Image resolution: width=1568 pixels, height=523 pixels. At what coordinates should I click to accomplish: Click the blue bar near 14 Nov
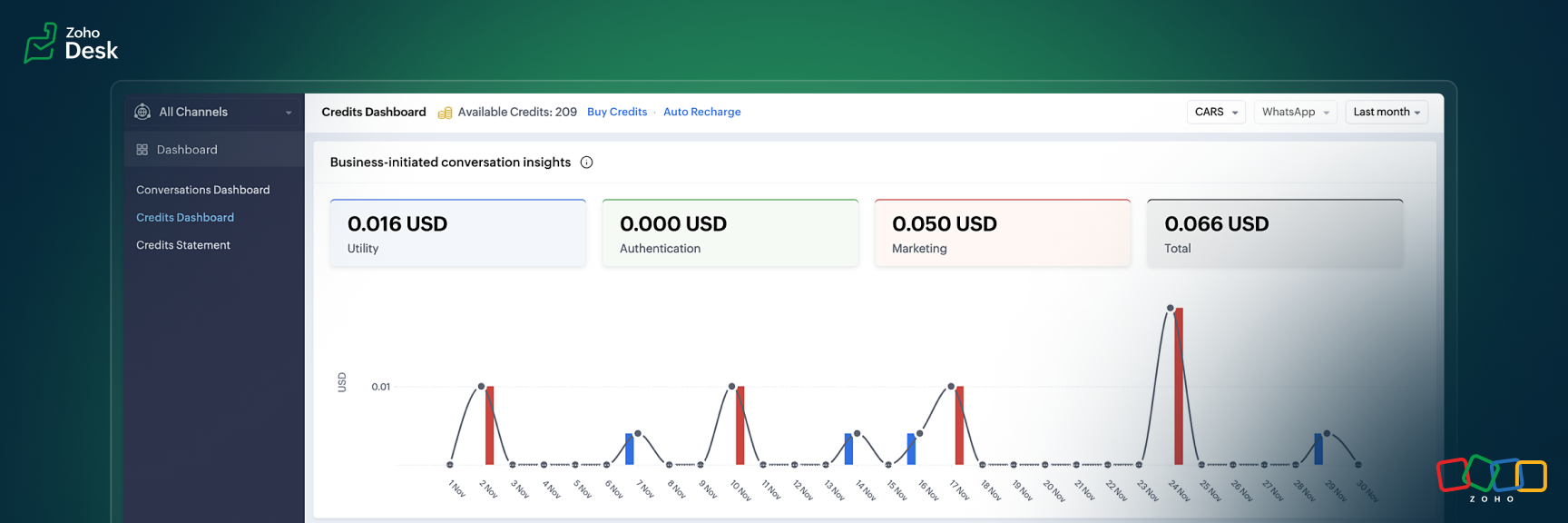pyautogui.click(x=848, y=449)
